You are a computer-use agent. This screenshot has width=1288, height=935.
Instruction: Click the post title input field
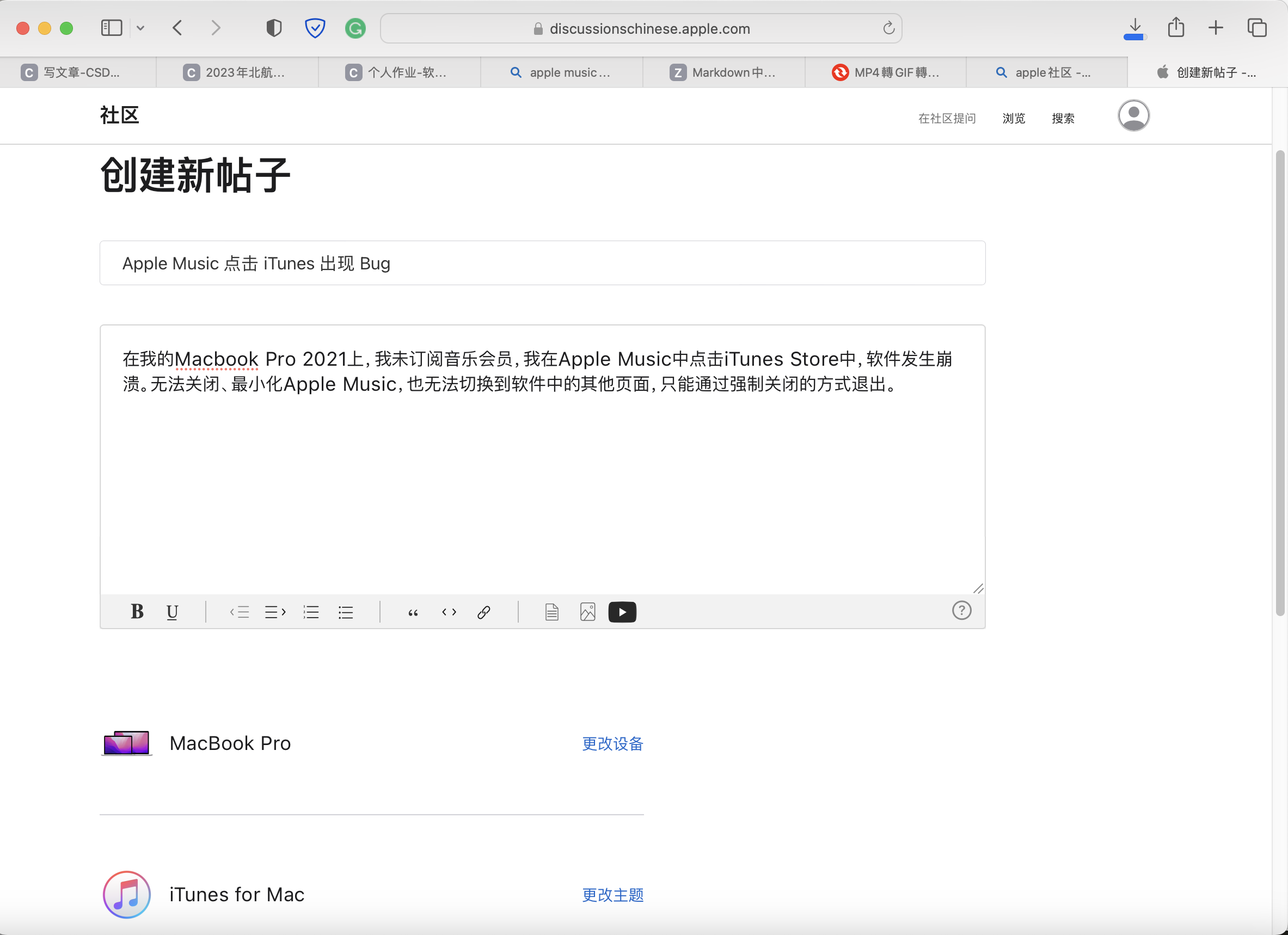pos(542,263)
